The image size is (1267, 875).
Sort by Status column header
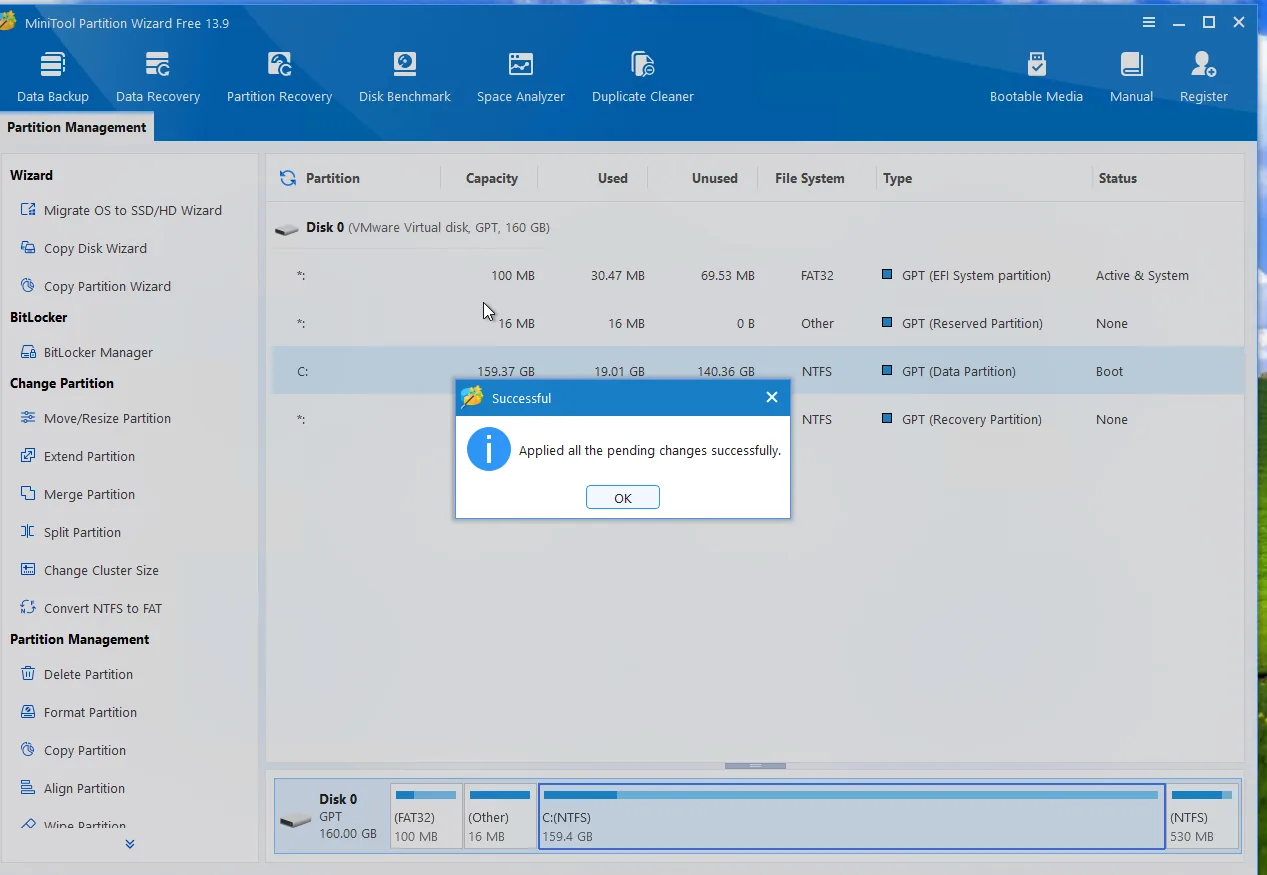tap(1117, 178)
